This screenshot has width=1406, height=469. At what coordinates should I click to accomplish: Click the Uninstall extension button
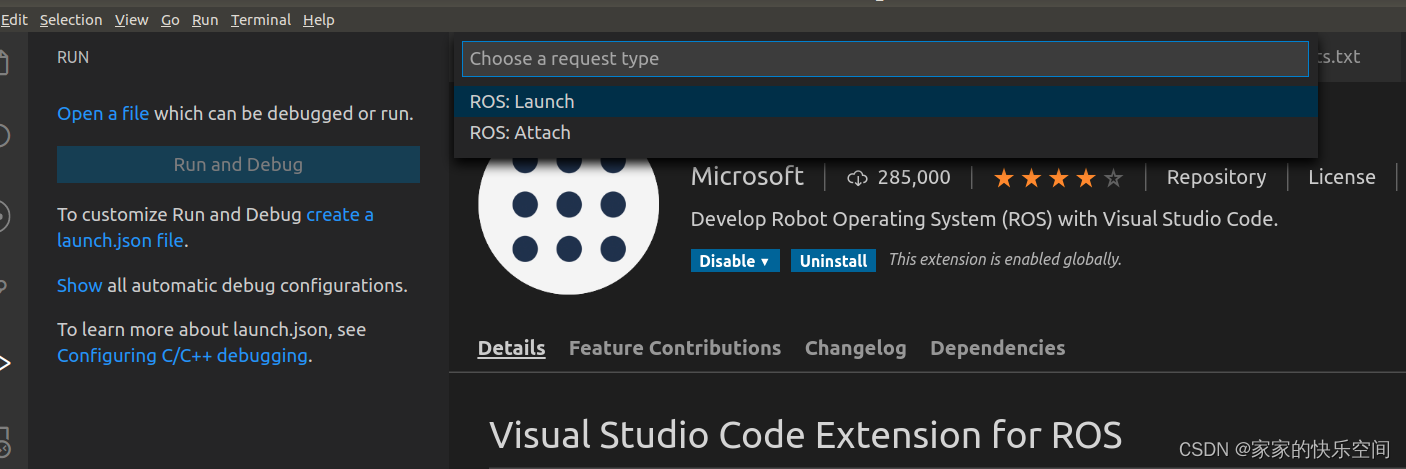coord(833,261)
